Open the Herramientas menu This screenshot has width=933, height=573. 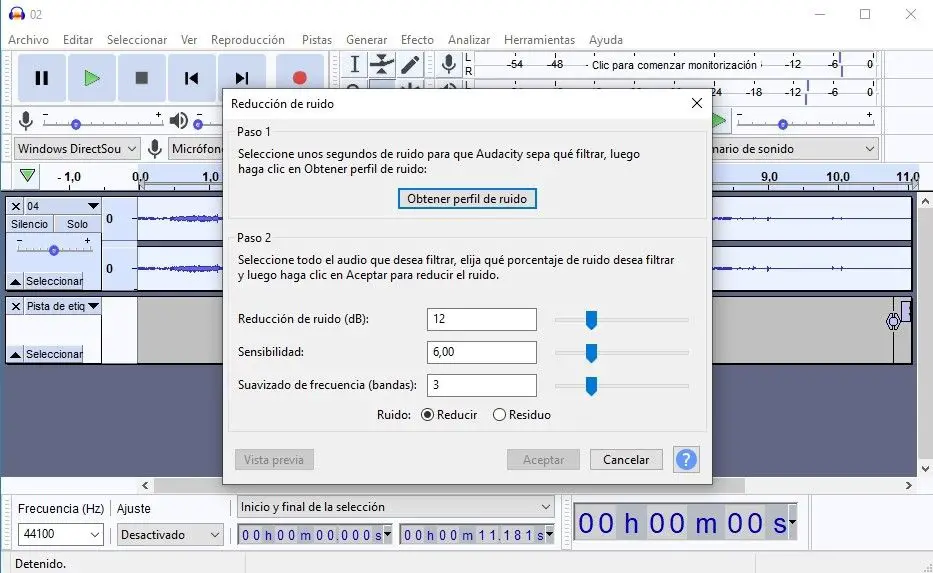pyautogui.click(x=539, y=40)
